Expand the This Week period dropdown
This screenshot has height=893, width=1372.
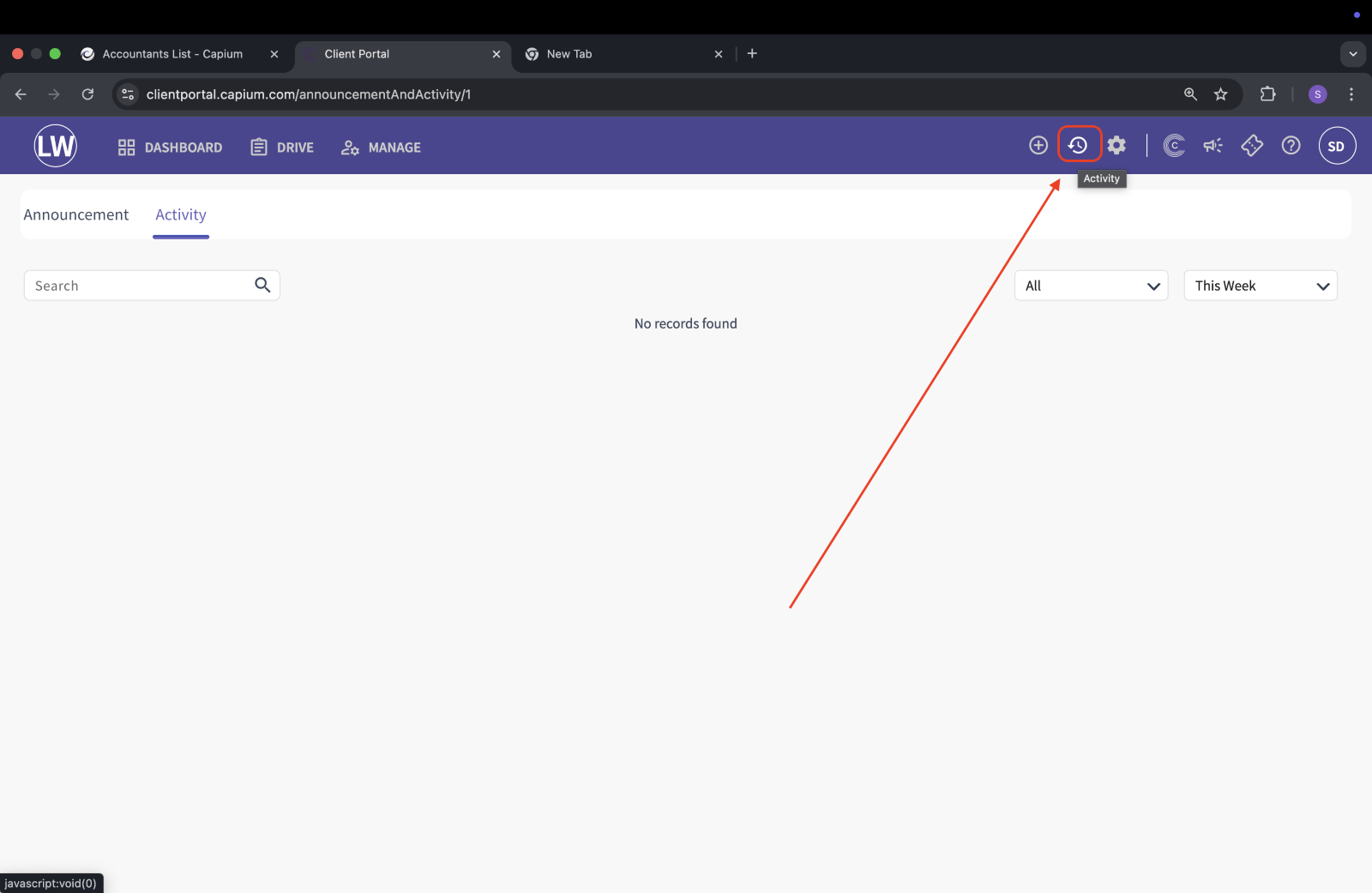[1261, 286]
